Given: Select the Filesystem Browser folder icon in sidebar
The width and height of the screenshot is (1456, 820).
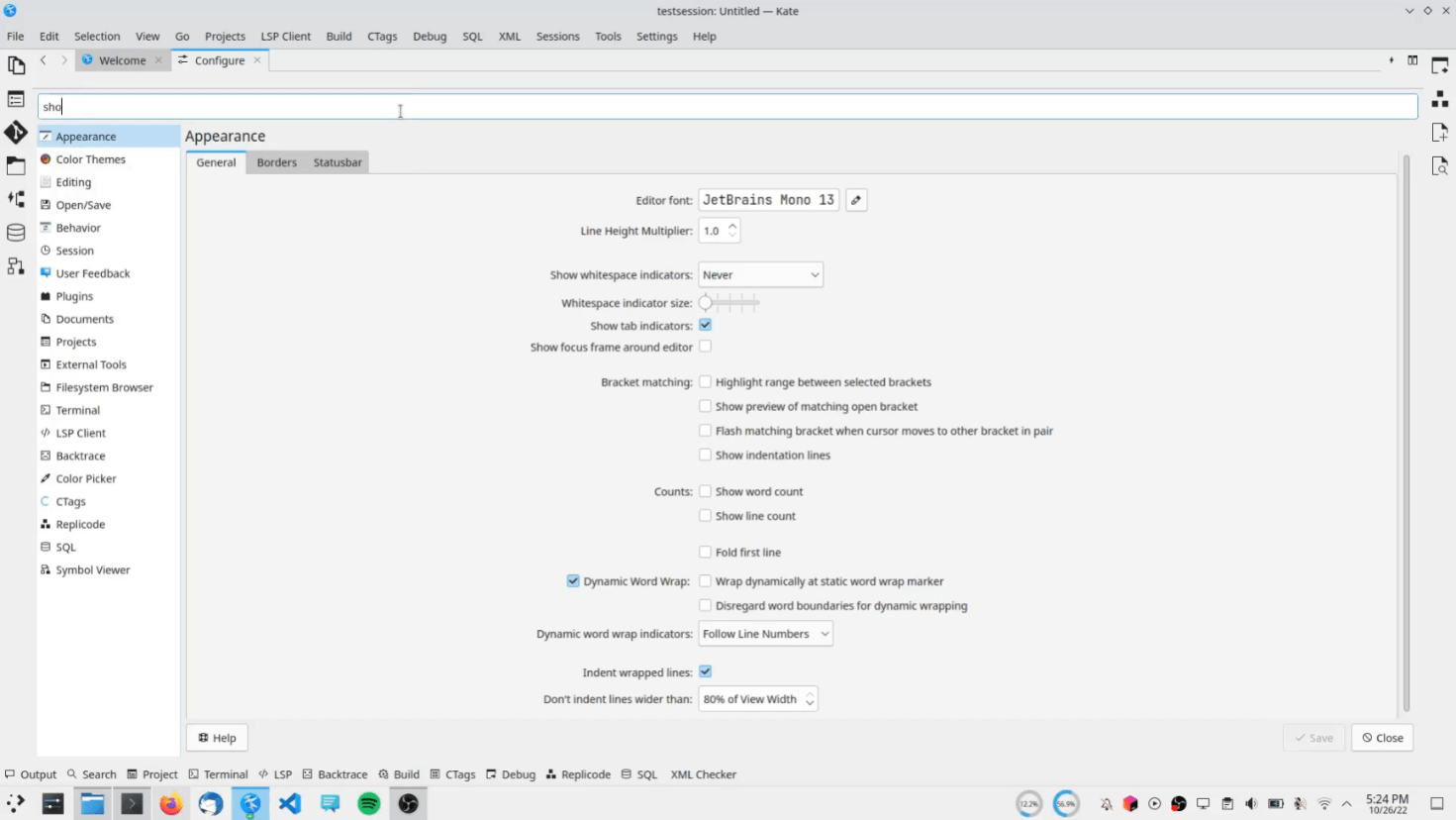Looking at the screenshot, I should click(16, 165).
